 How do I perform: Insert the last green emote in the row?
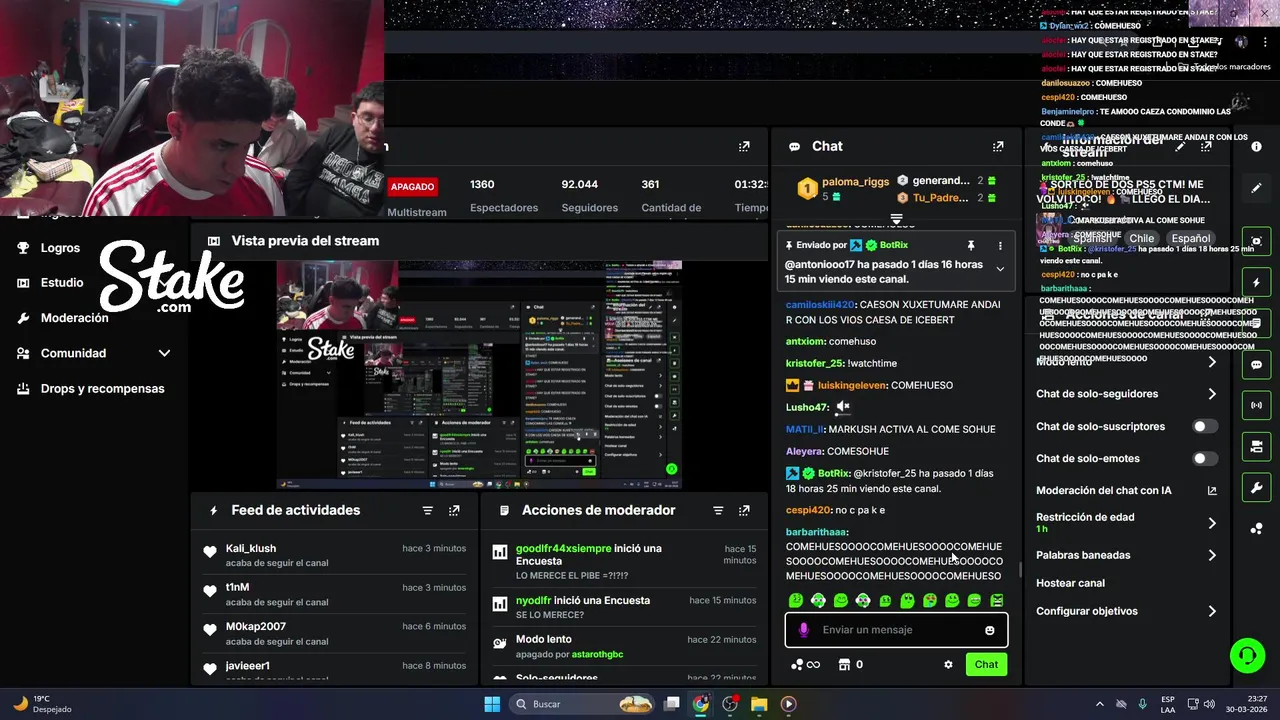point(997,600)
